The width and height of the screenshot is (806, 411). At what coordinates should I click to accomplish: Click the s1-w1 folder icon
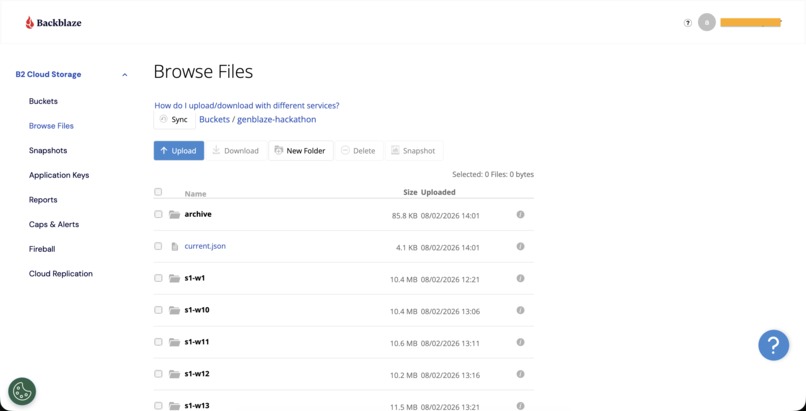tap(174, 278)
